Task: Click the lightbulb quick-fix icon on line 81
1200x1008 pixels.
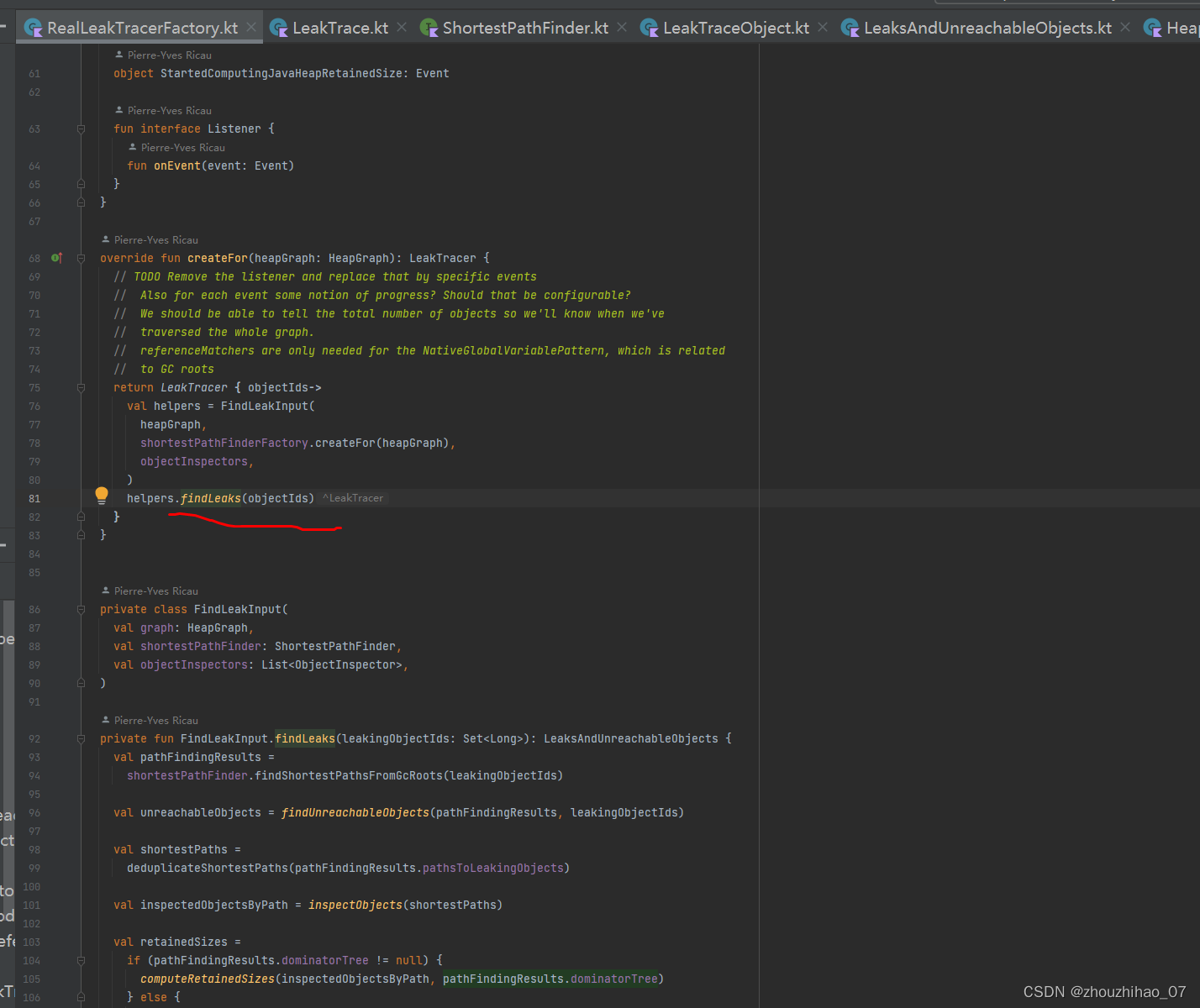Action: point(102,496)
